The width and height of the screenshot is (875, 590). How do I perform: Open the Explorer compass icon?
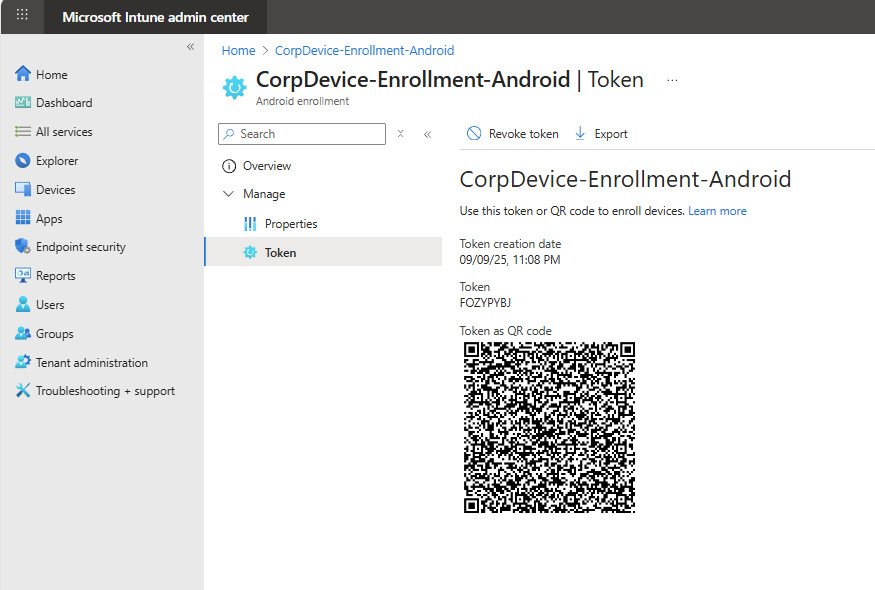[x=23, y=161]
